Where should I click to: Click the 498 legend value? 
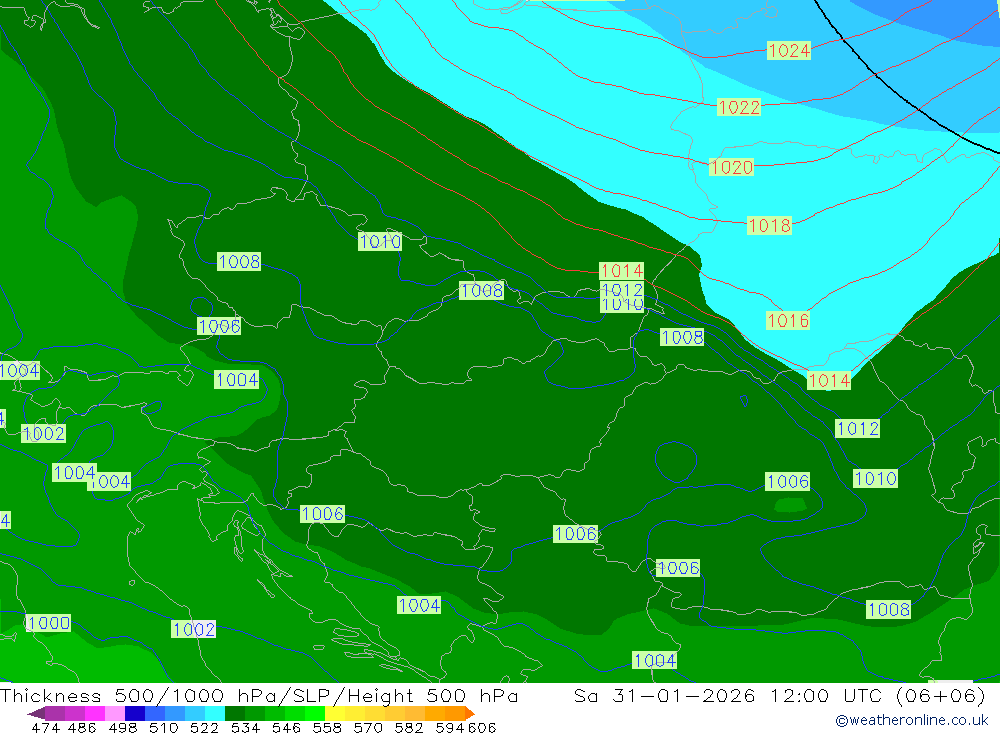click(122, 727)
